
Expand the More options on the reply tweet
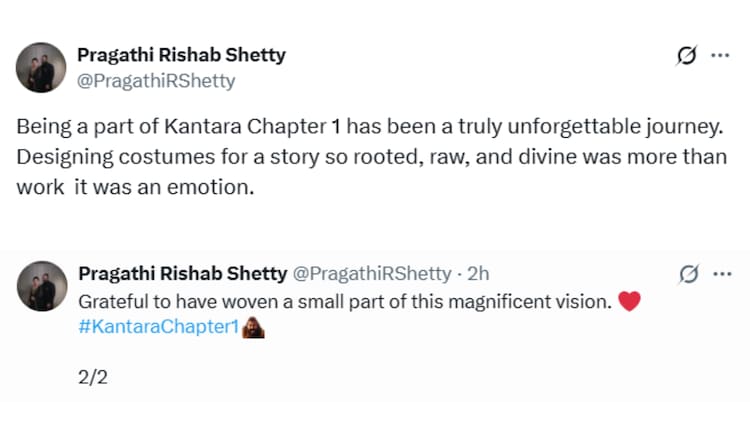point(720,273)
